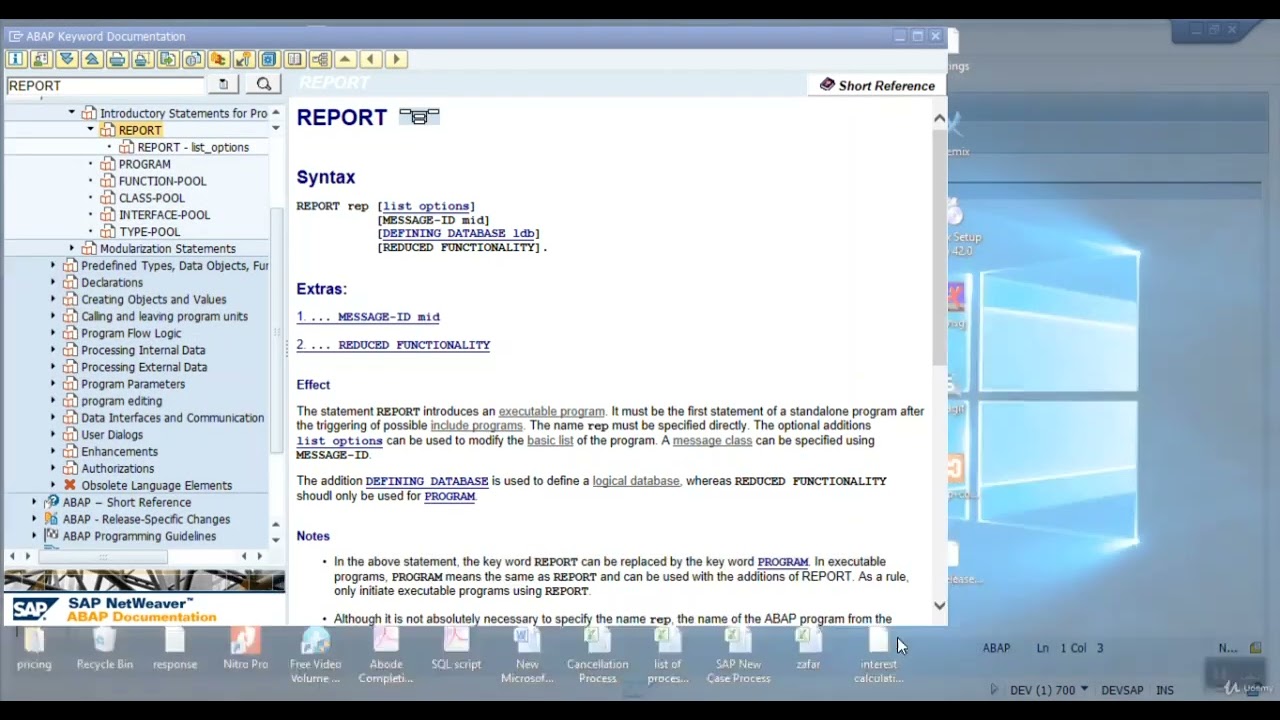
Task: Go forward with the right arrow toolbar icon
Action: click(396, 60)
